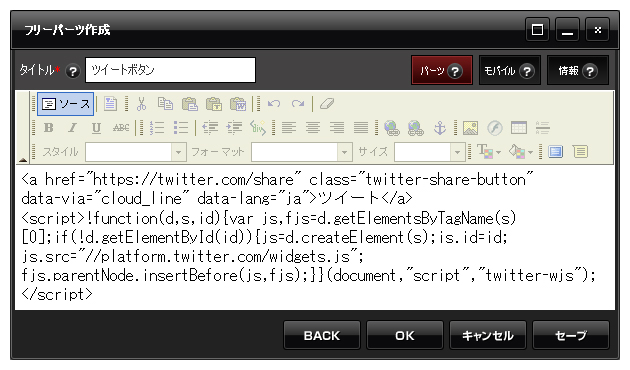Click the Maximize editor icon

coord(555,152)
